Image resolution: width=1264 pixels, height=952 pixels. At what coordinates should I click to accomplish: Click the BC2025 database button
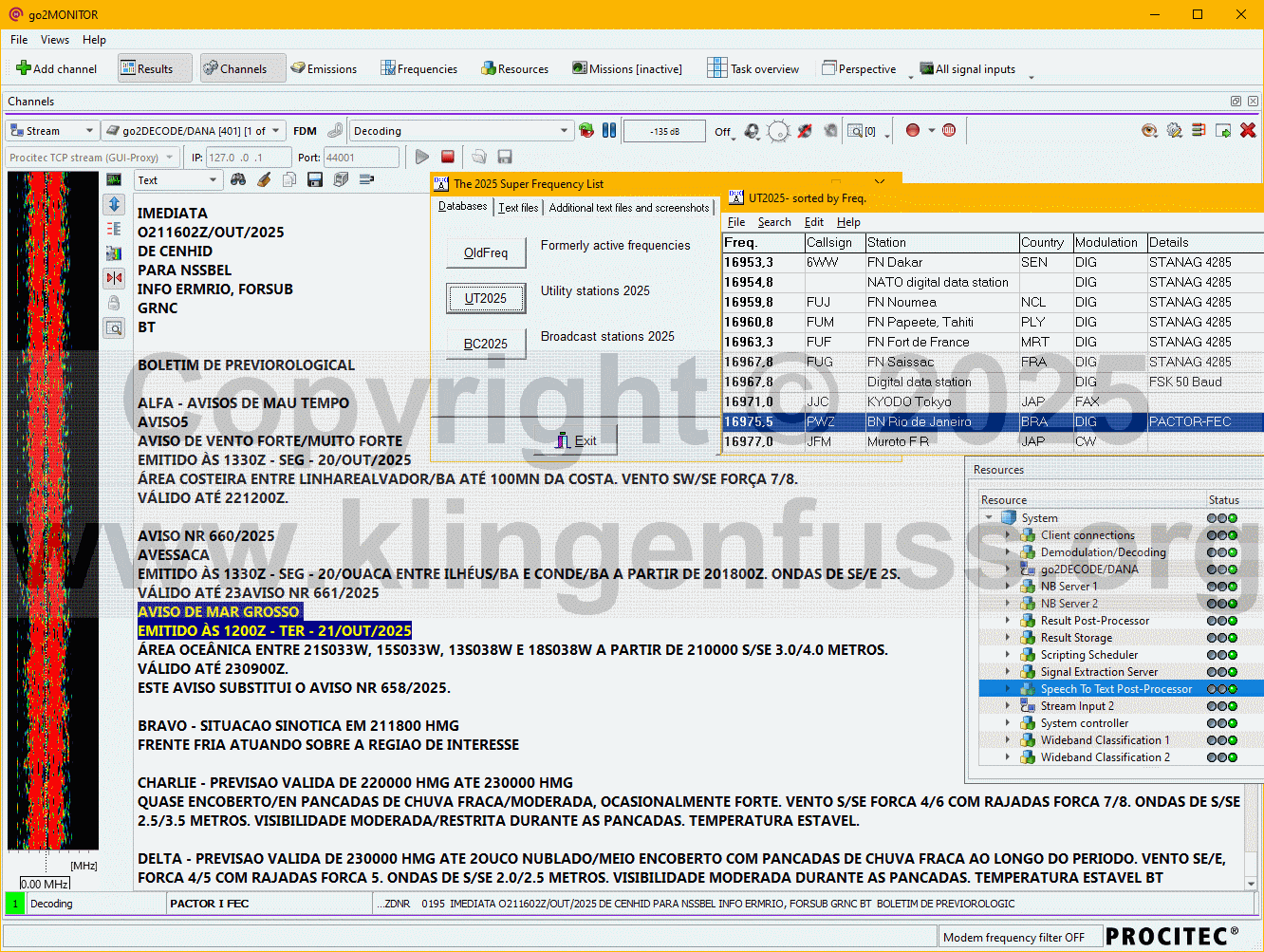[x=486, y=344]
